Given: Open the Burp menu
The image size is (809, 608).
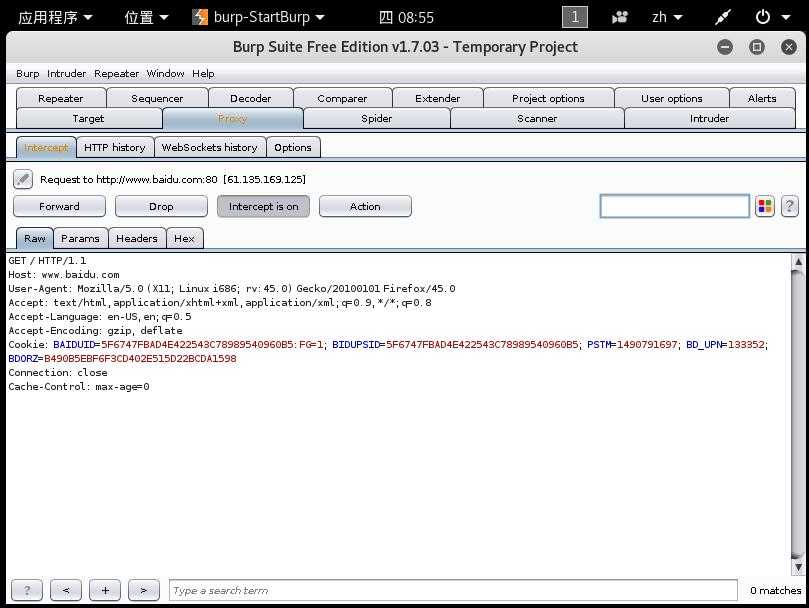Looking at the screenshot, I should (28, 73).
